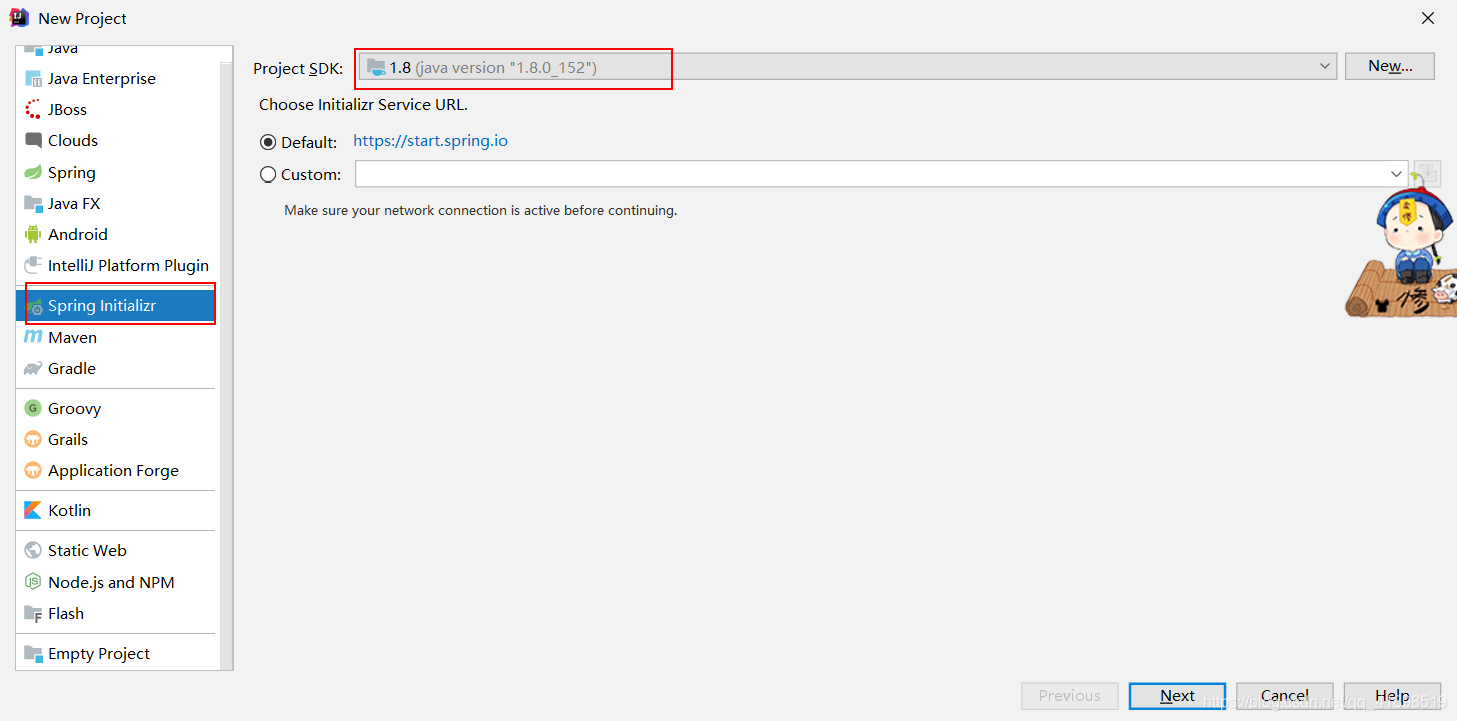Viewport: 1457px width, 721px height.
Task: Open the Project SDK dropdown
Action: pyautogui.click(x=848, y=66)
